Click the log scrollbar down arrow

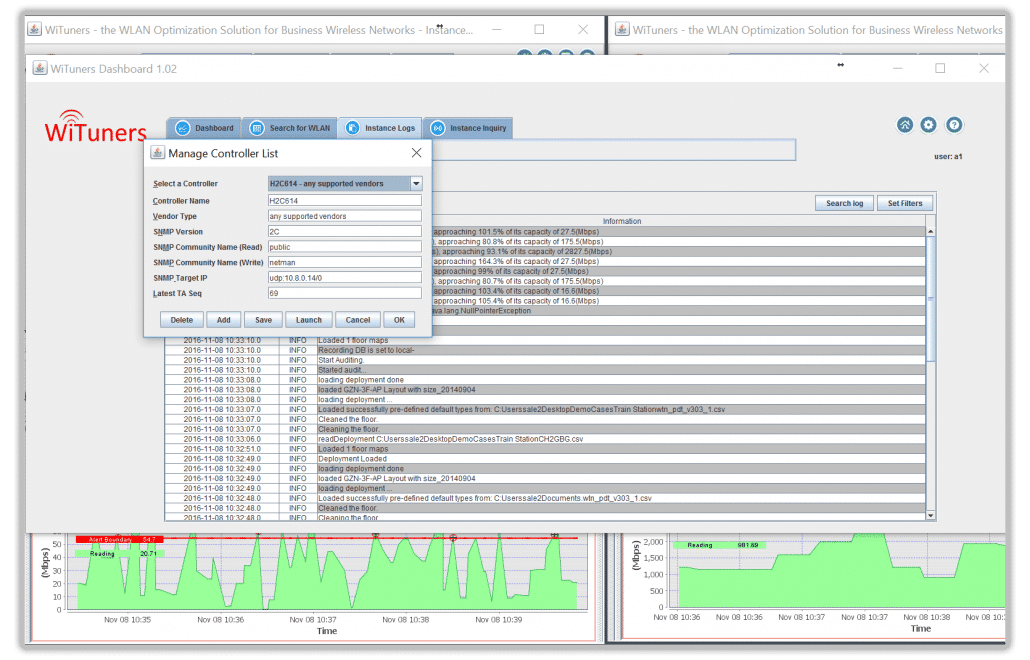[931, 516]
